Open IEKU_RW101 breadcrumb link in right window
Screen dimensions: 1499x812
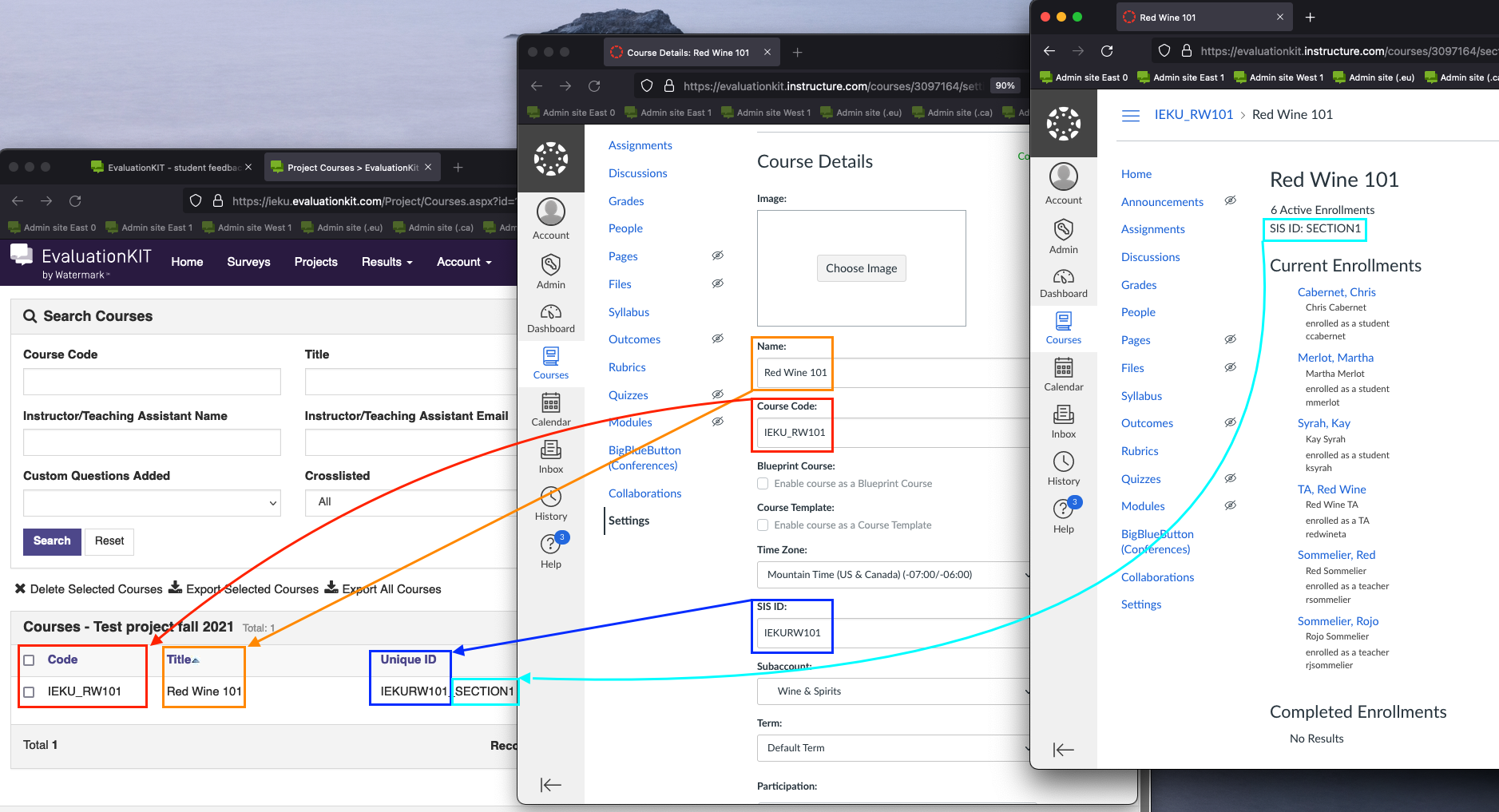[1193, 115]
